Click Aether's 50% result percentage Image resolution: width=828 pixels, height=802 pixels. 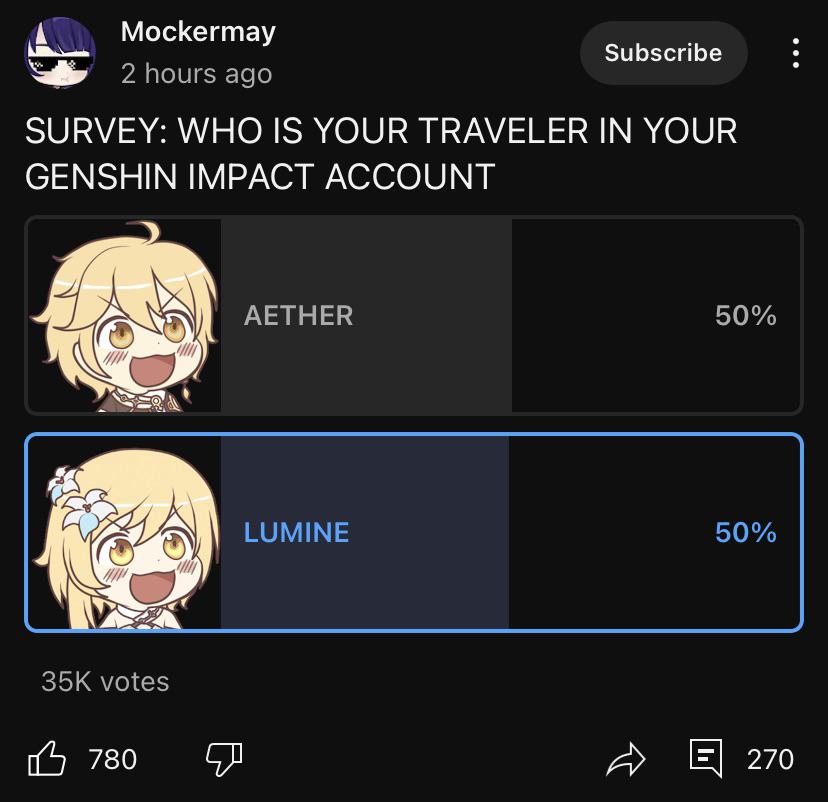point(746,315)
